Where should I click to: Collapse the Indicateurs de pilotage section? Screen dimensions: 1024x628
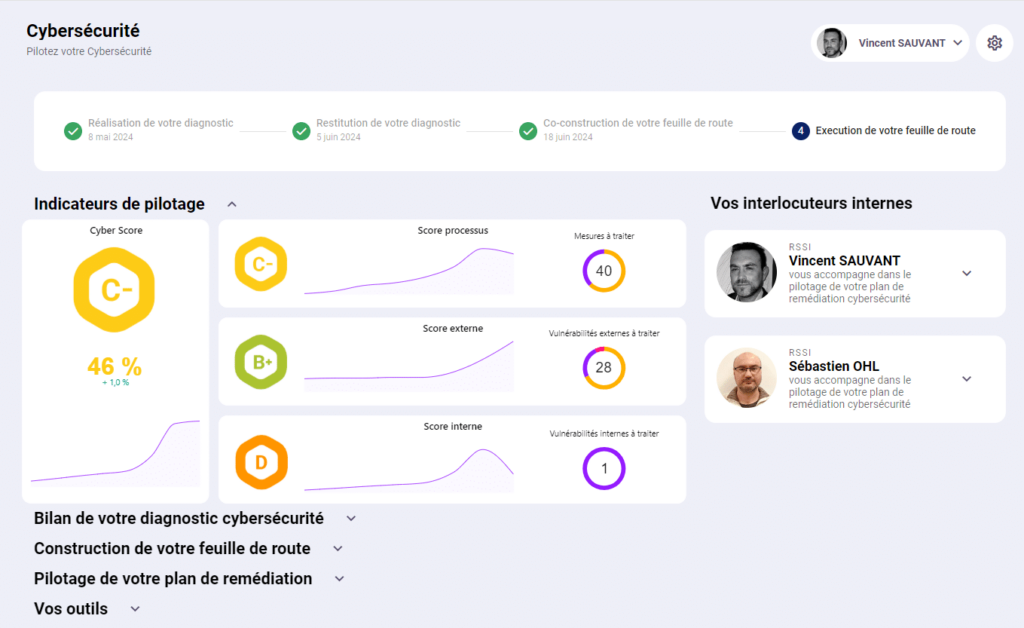(x=232, y=204)
